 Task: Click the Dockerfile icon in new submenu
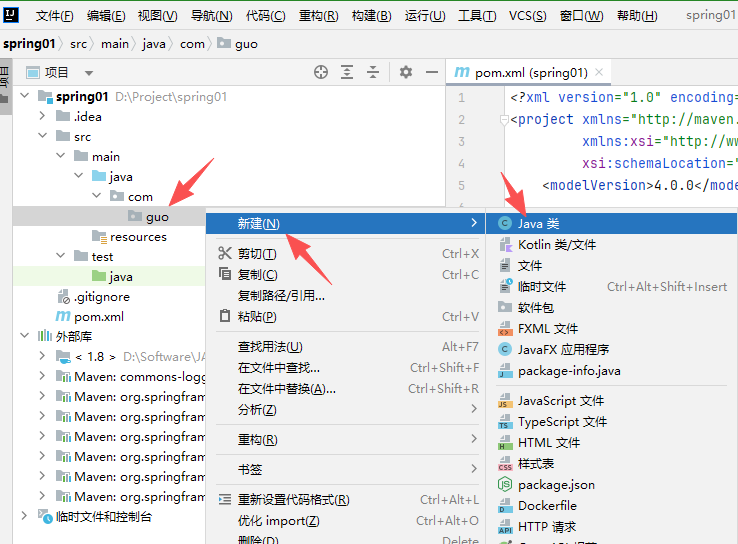505,506
